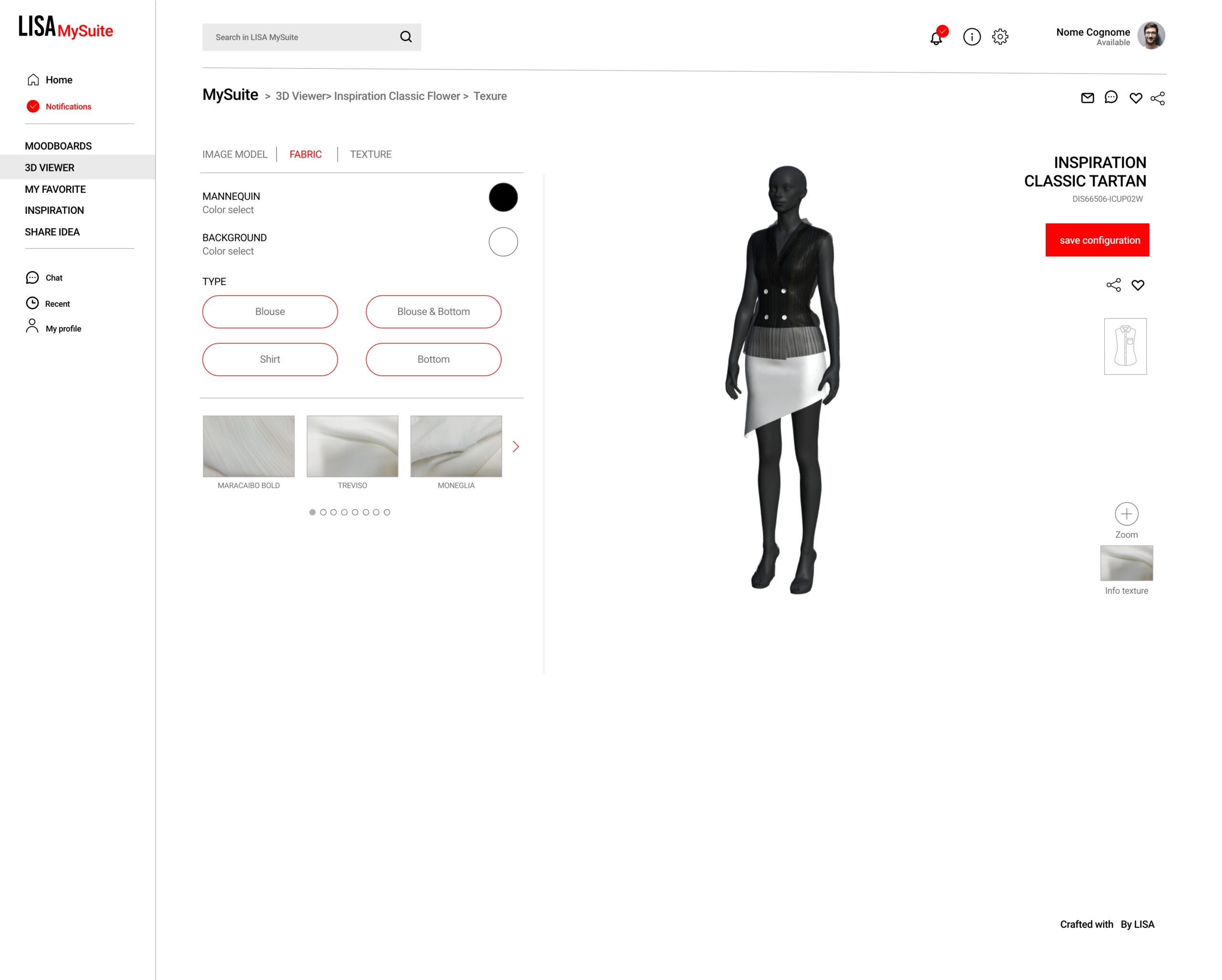Click the info circle icon
The height and width of the screenshot is (980, 1222).
[971, 37]
